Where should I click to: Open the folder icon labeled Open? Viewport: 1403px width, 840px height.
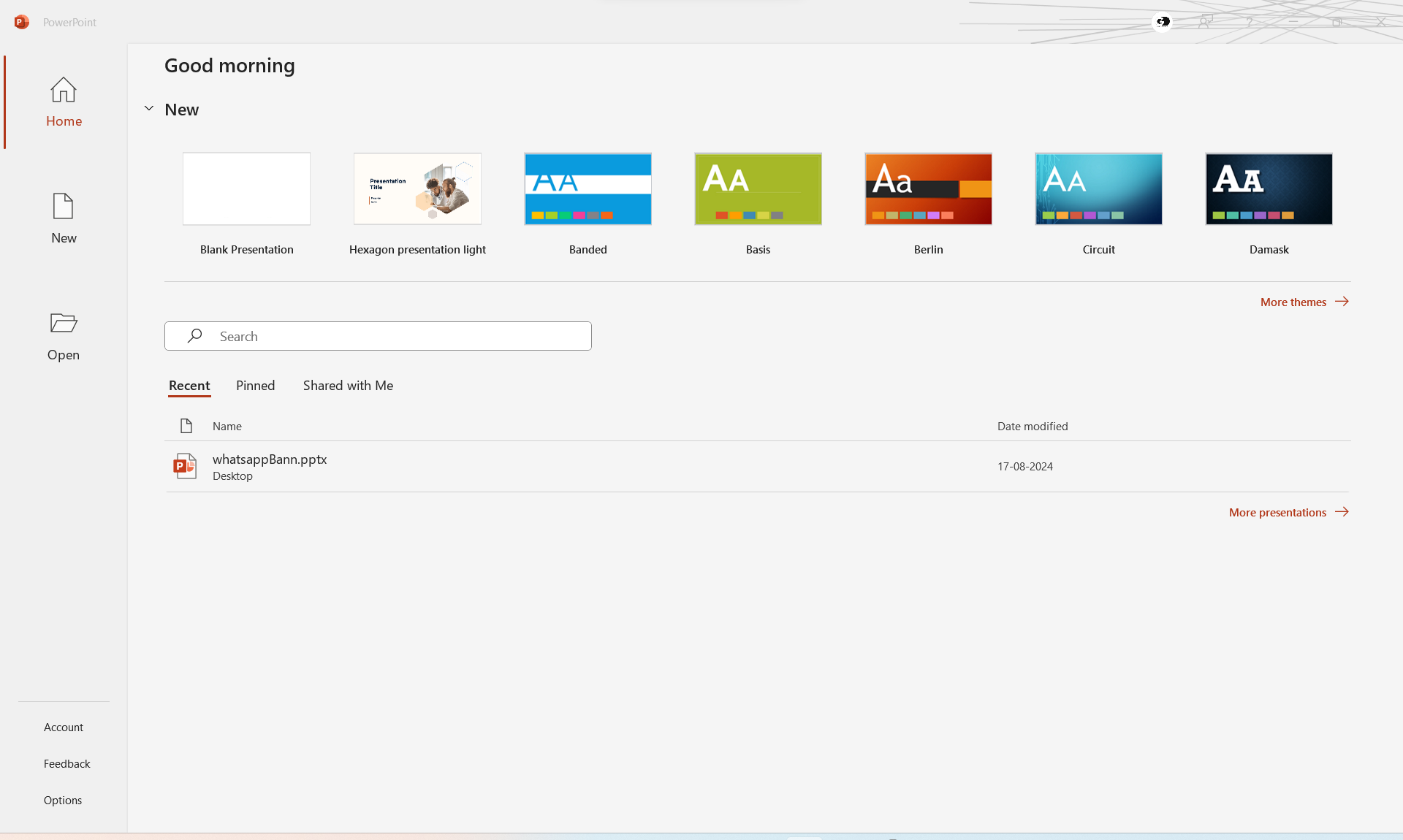(x=64, y=324)
